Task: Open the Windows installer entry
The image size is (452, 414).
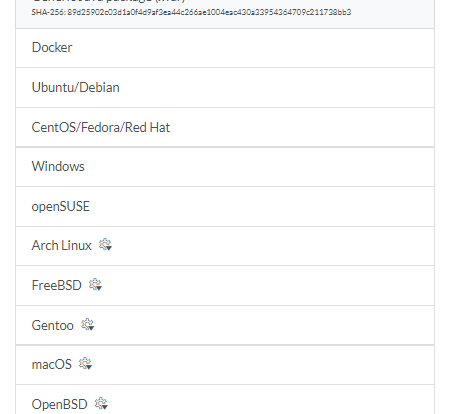Action: coord(225,166)
